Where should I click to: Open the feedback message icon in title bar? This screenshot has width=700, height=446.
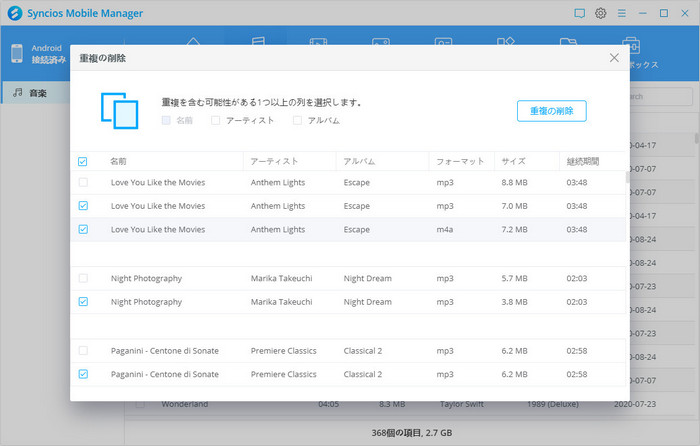[x=579, y=13]
